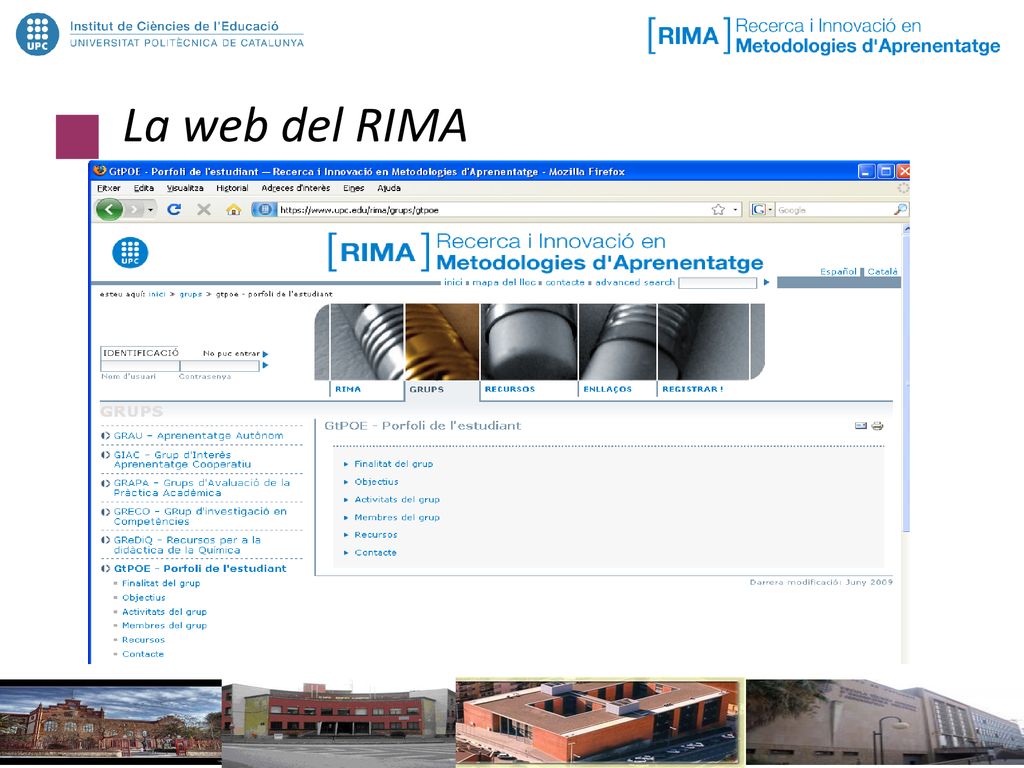
Task: Open the contacte link in top navigation
Action: 565,282
